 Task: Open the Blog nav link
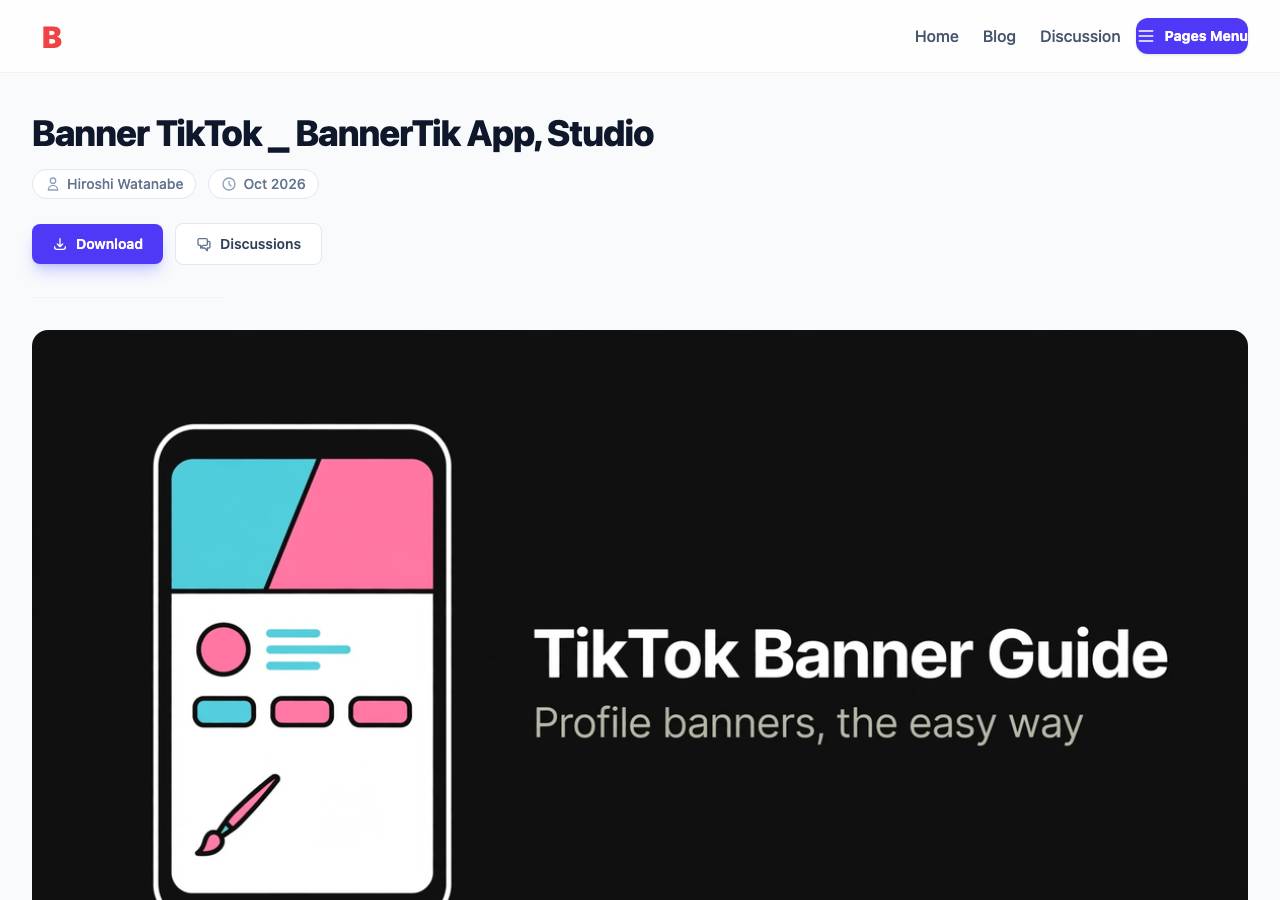pos(999,36)
